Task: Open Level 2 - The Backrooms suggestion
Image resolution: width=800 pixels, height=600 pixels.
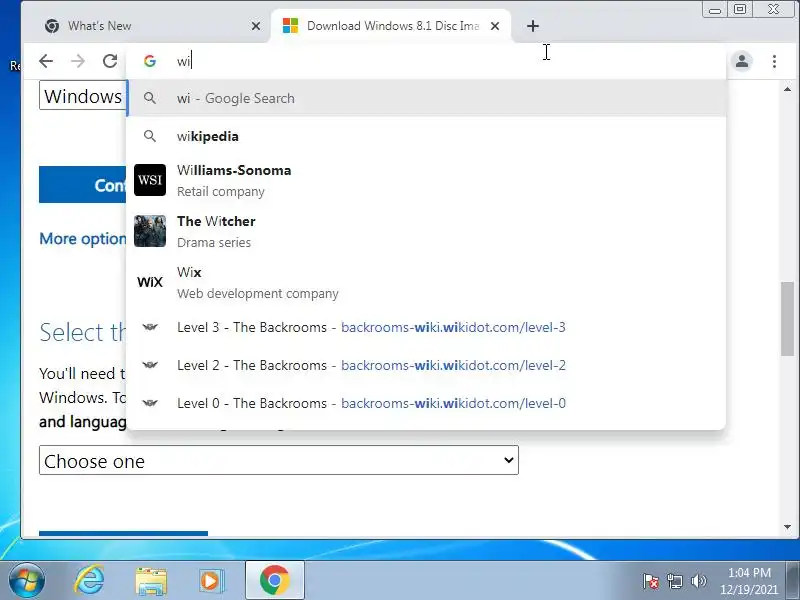Action: [426, 365]
